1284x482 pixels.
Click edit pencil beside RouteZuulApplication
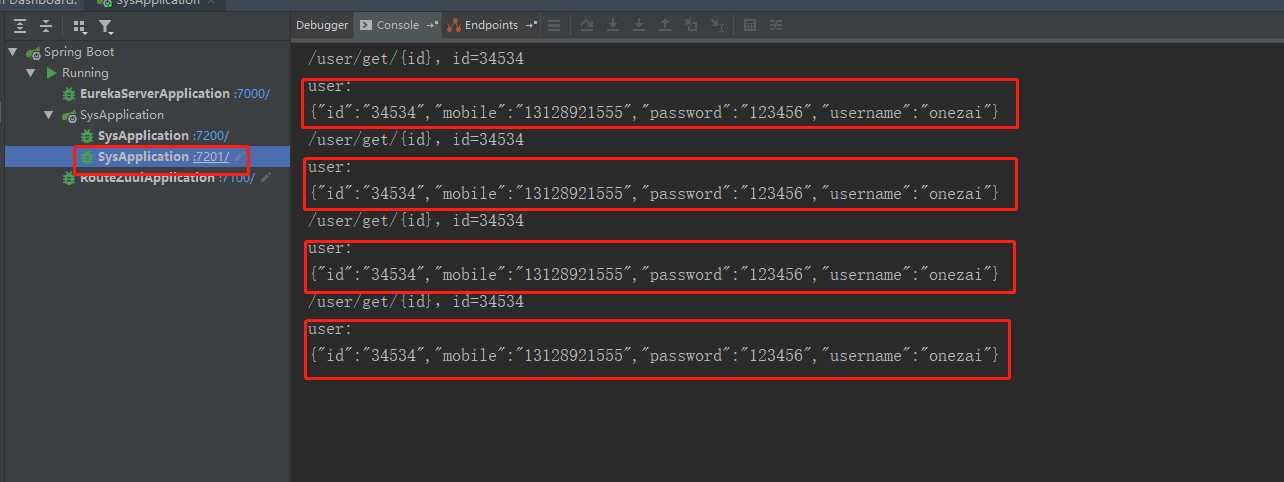(x=265, y=178)
